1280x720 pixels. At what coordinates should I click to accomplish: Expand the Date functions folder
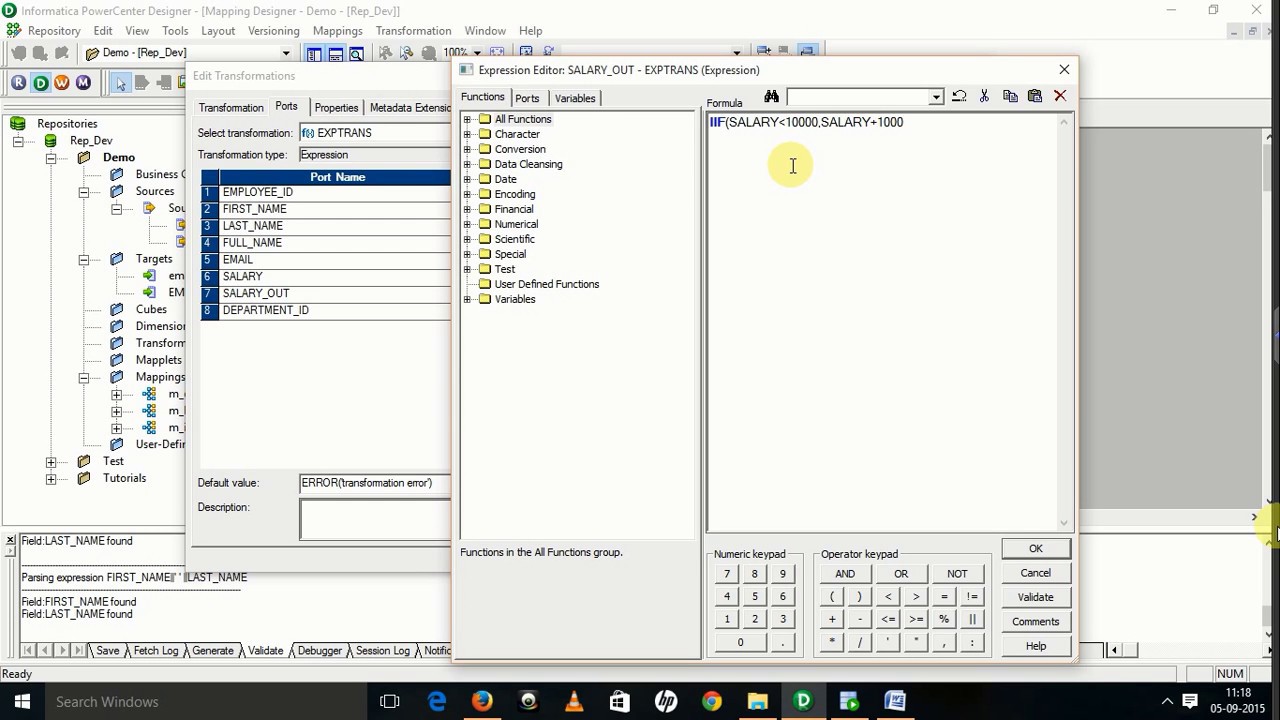pyautogui.click(x=467, y=179)
